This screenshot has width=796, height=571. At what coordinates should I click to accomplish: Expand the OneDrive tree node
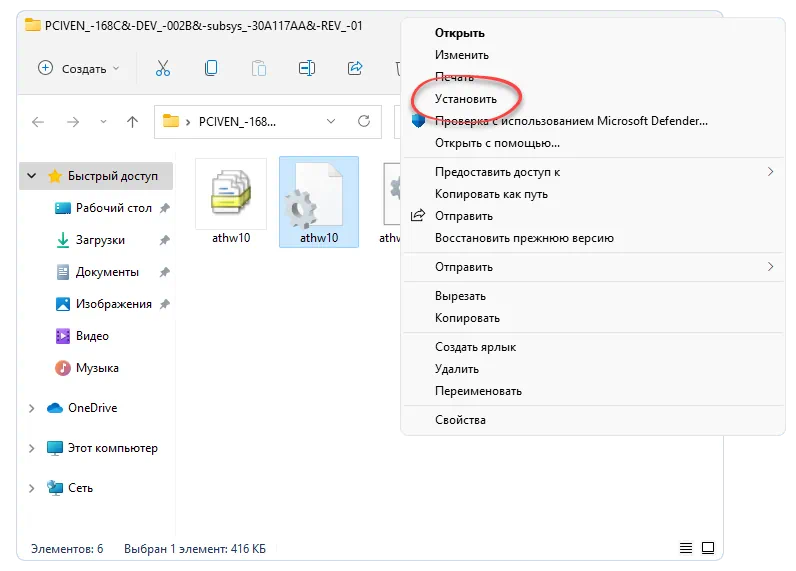click(x=31, y=408)
